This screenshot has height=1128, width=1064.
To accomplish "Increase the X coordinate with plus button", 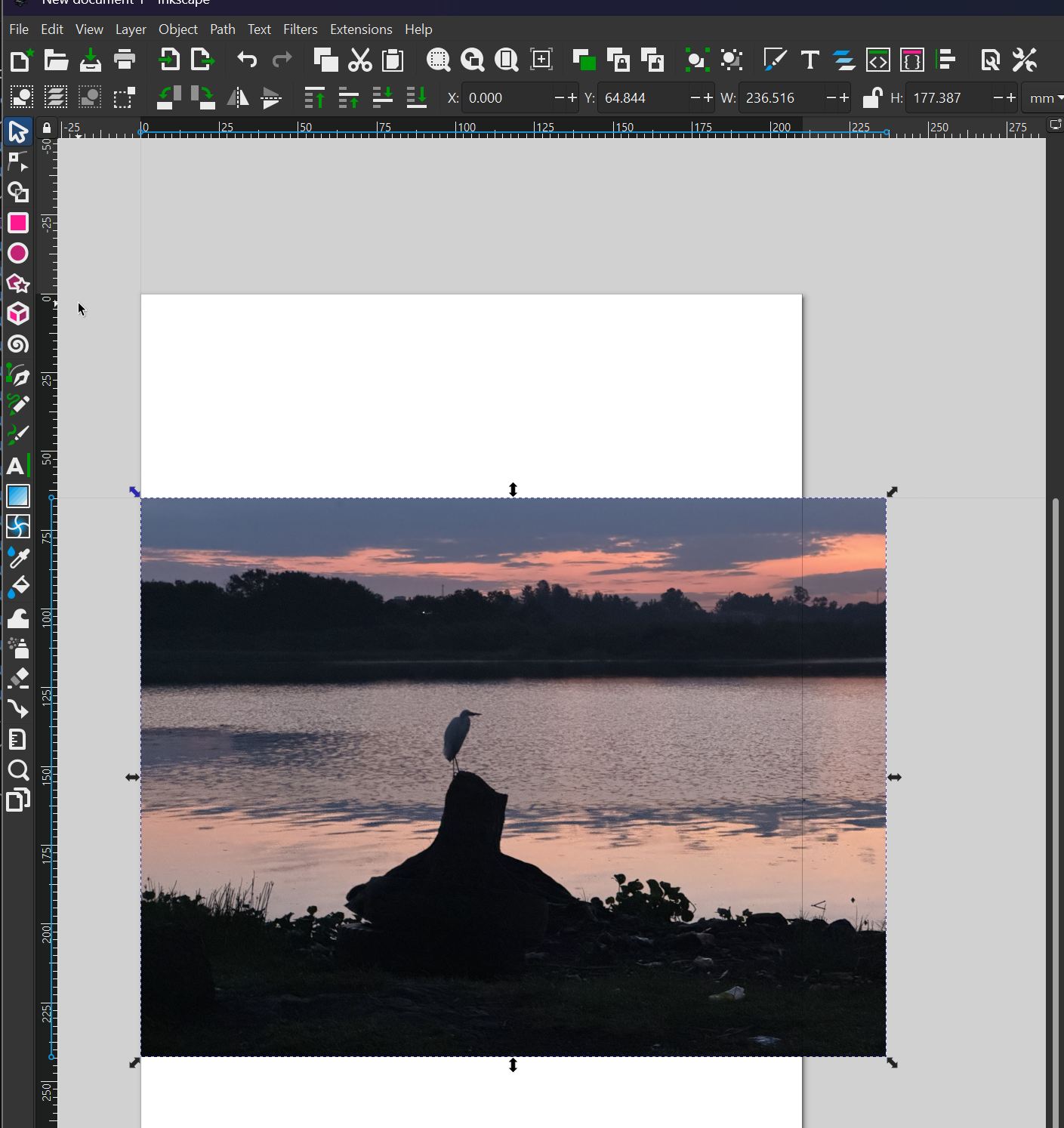I will click(572, 98).
